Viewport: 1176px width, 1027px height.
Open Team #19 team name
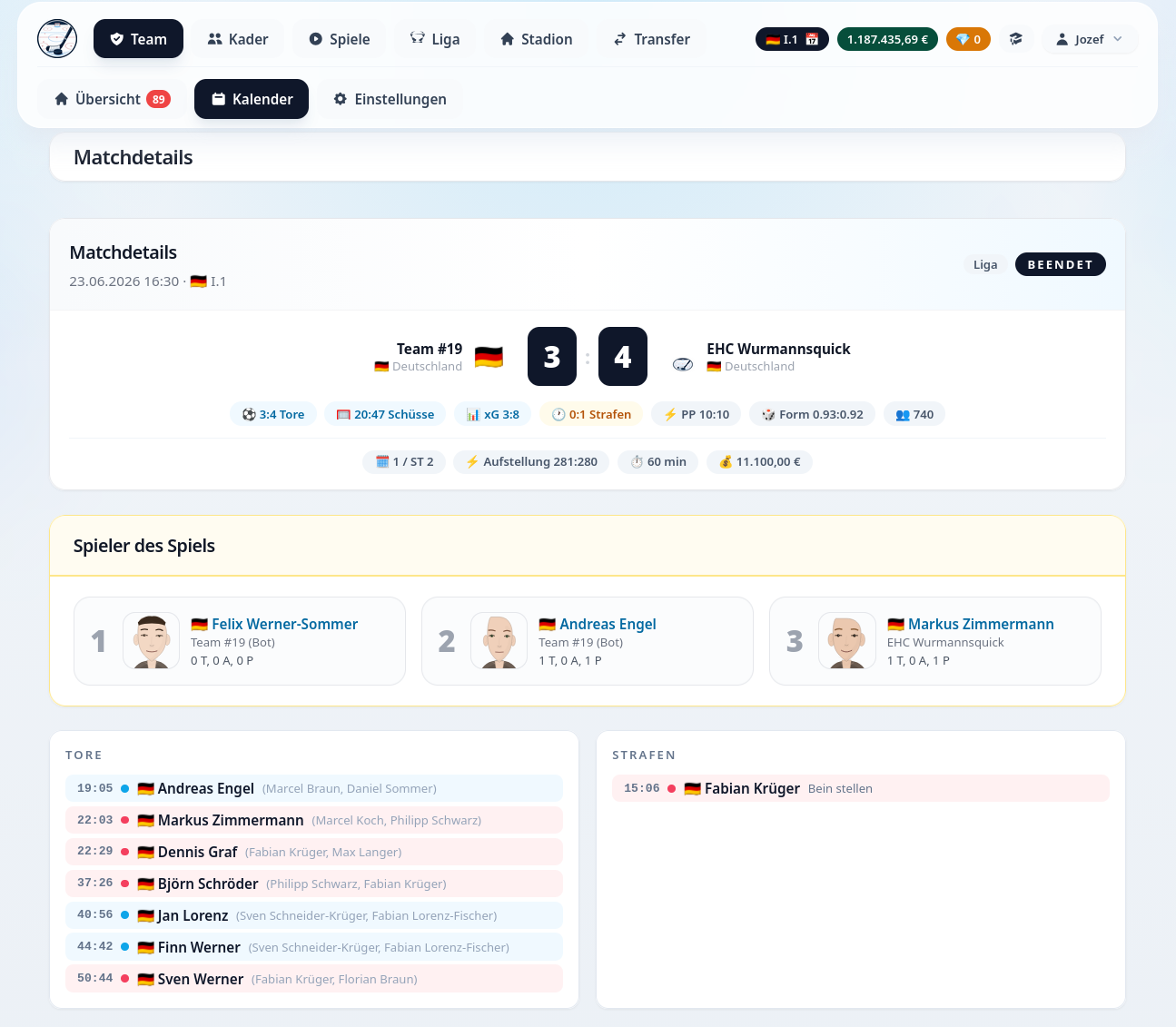click(x=430, y=349)
